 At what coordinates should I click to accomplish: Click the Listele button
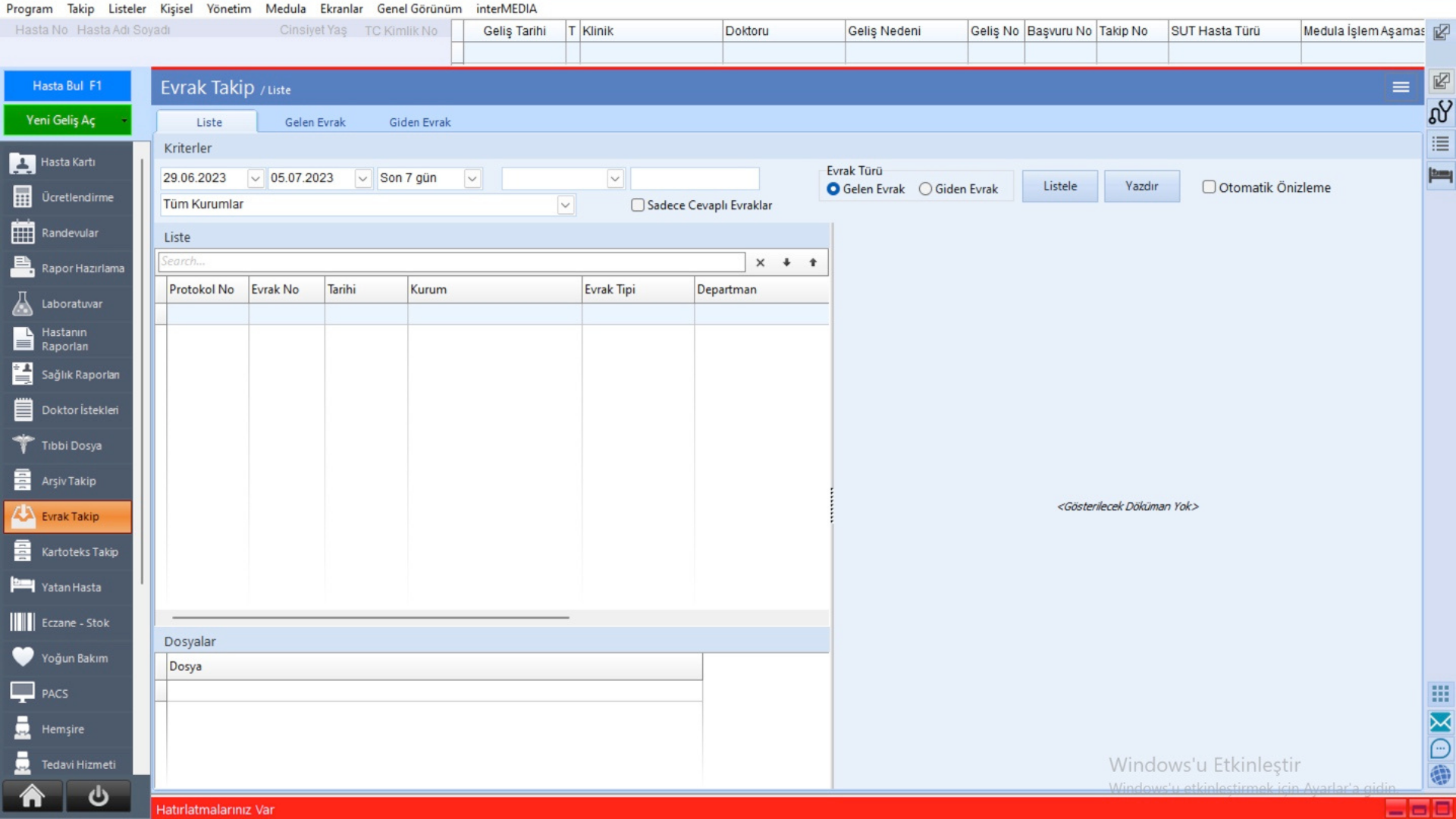(x=1059, y=187)
